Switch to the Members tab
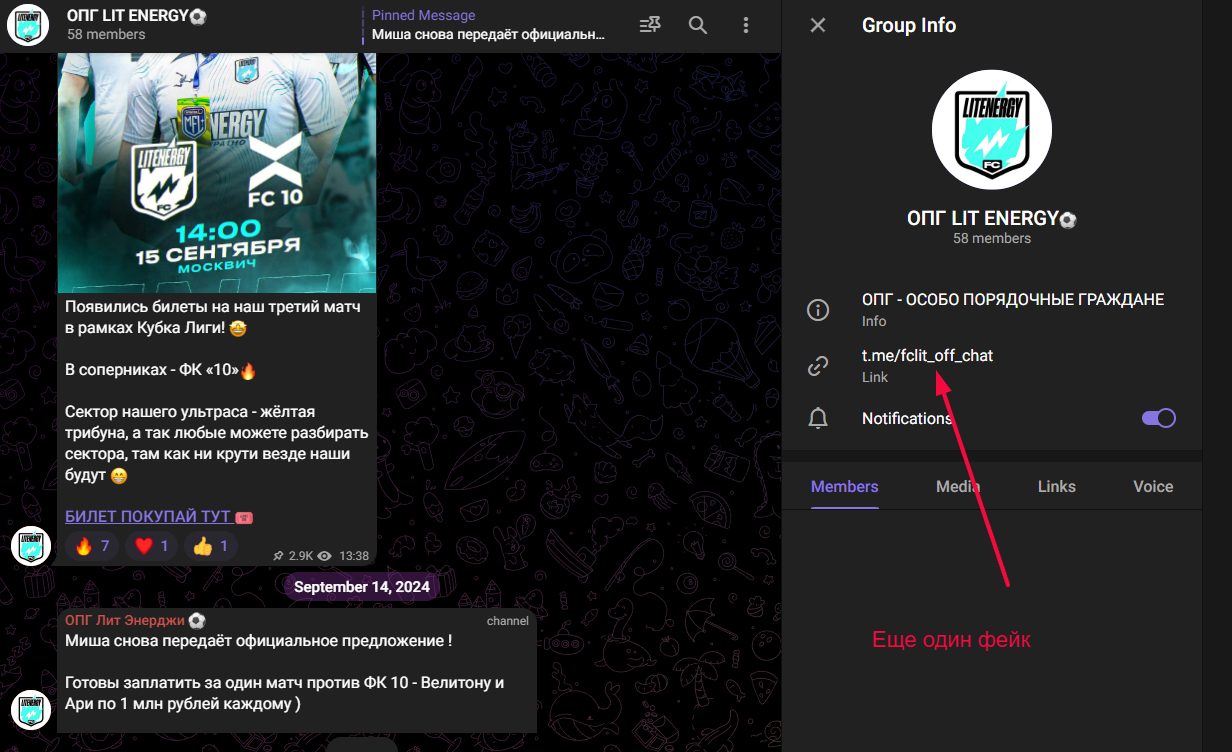 [844, 487]
